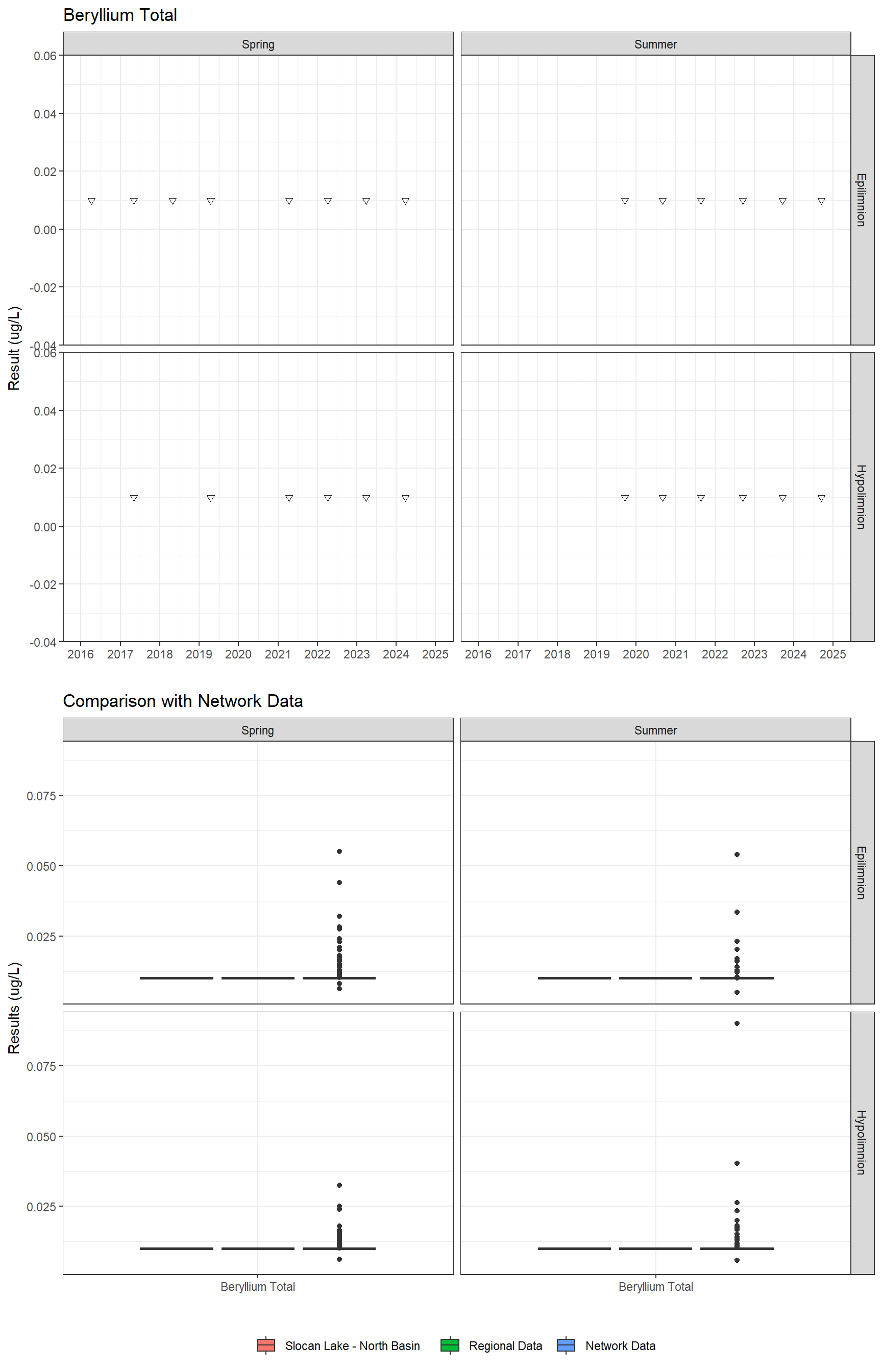This screenshot has width=882, height=1372.
Task: Click the blue Network Data legend swatch
Action: pyautogui.click(x=566, y=1345)
